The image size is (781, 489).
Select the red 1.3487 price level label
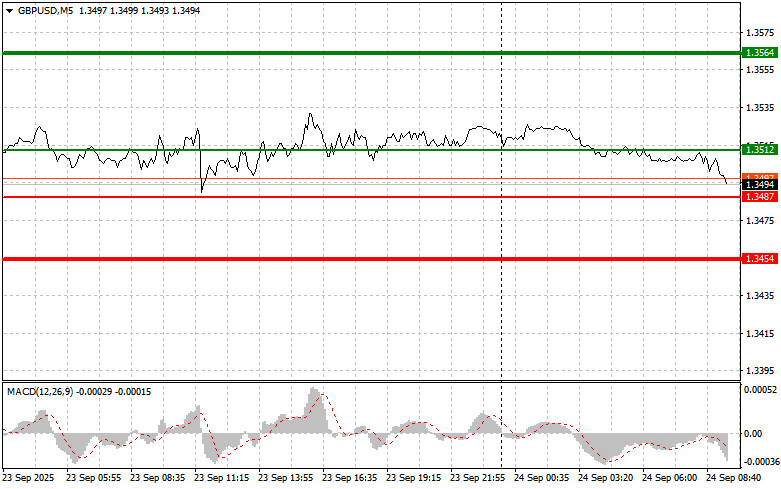coord(760,197)
